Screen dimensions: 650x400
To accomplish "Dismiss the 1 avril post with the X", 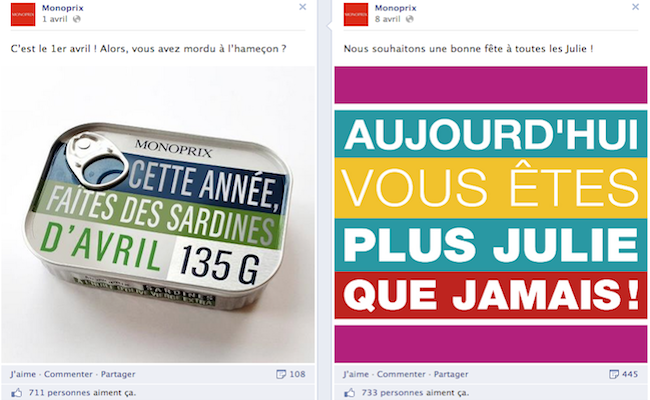I will point(303,7).
